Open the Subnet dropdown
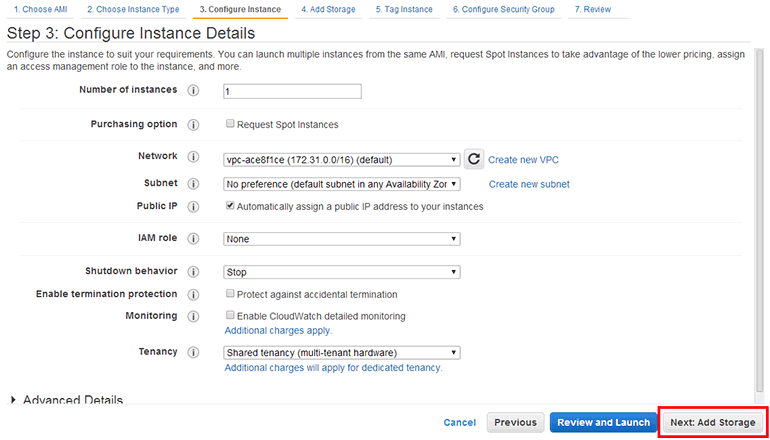 [x=341, y=184]
